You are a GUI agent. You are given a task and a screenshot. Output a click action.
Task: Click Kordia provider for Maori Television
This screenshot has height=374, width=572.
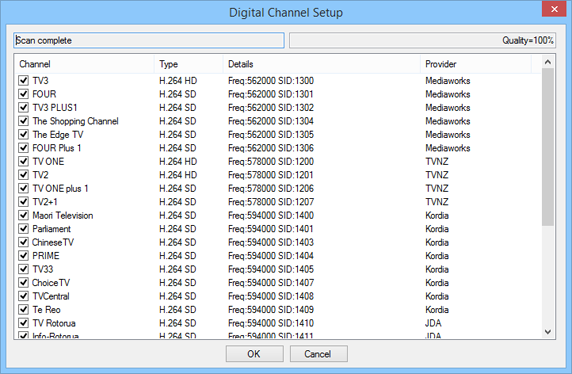tap(437, 216)
